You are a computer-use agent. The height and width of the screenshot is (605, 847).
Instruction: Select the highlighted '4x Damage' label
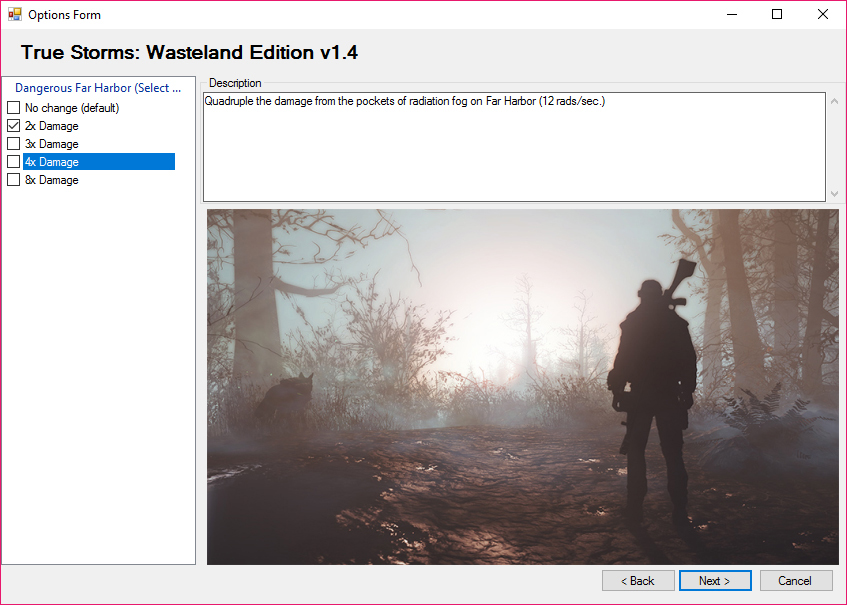(99, 162)
